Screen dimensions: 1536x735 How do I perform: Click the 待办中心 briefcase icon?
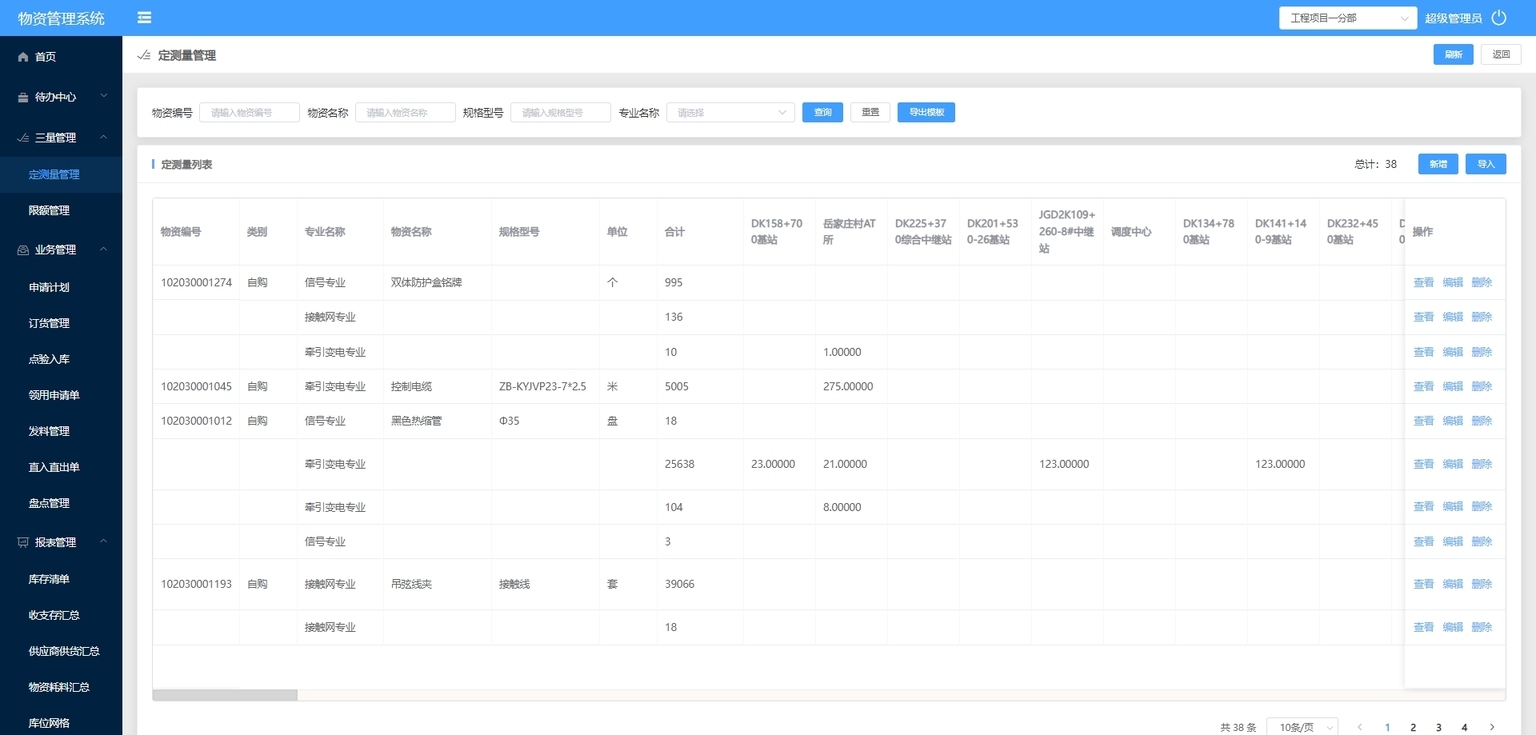tap(23, 98)
